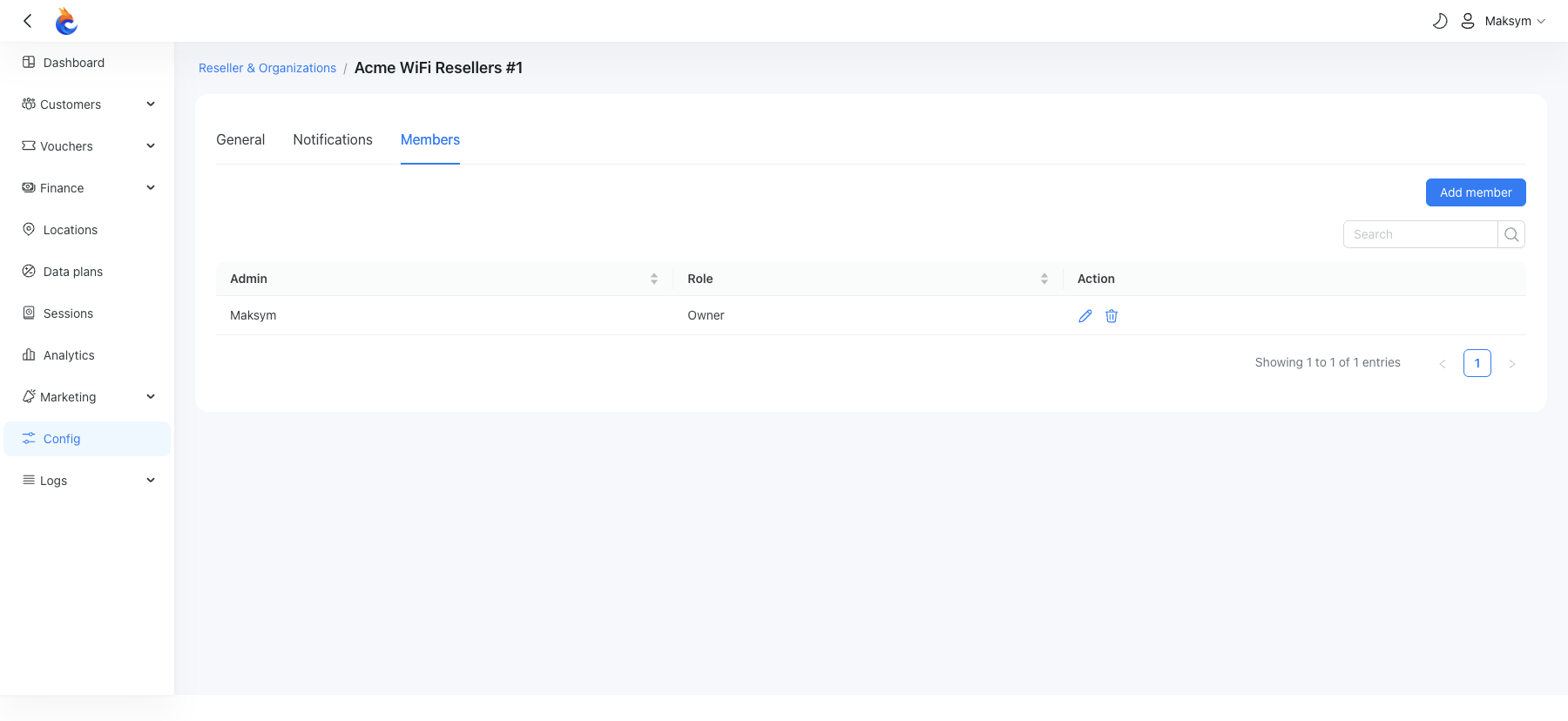Click the Marketing icon
Screen dimensions: 1568x721
pyautogui.click(x=29, y=396)
